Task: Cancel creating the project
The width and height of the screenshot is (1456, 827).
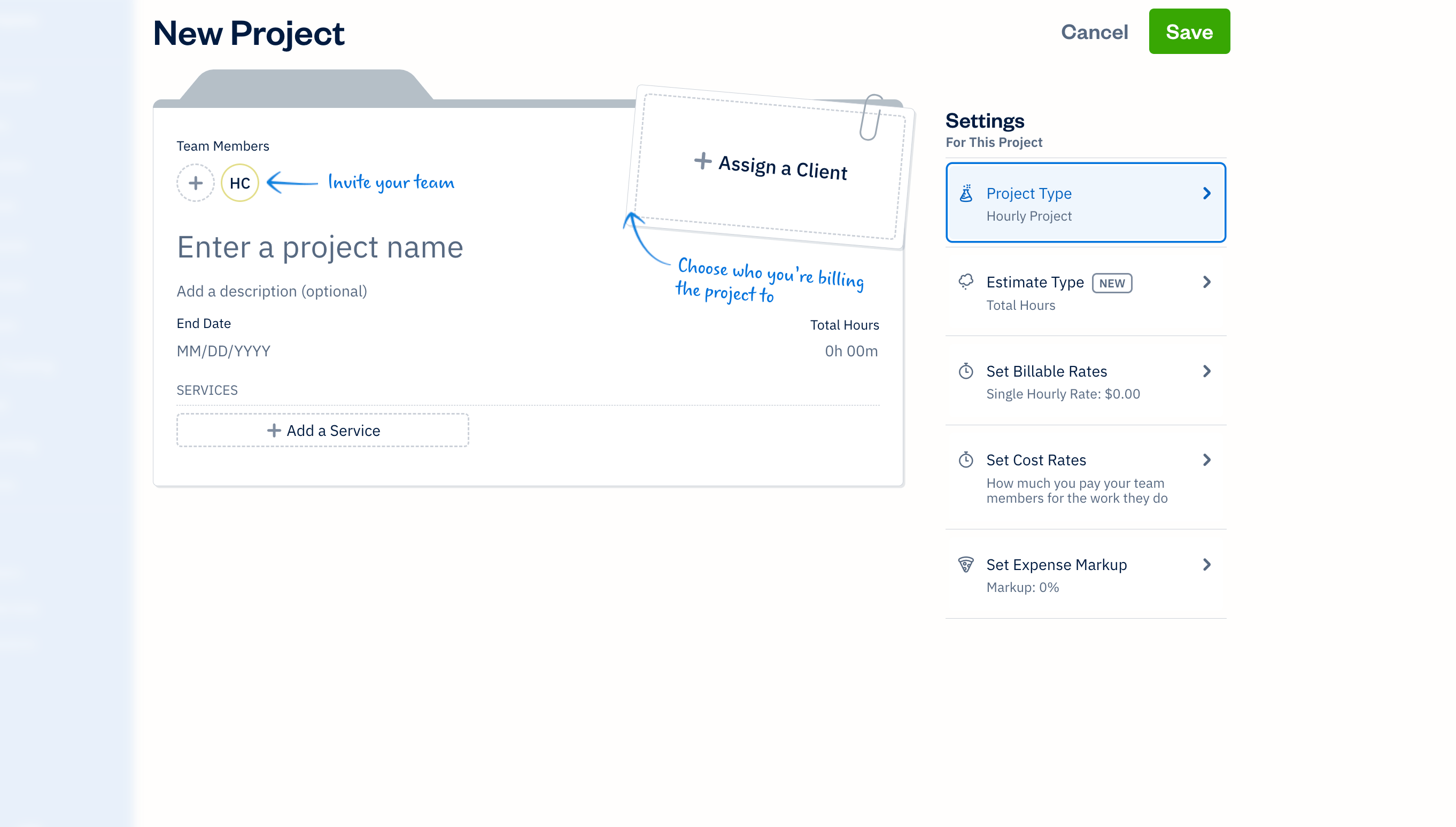Action: coord(1094,33)
